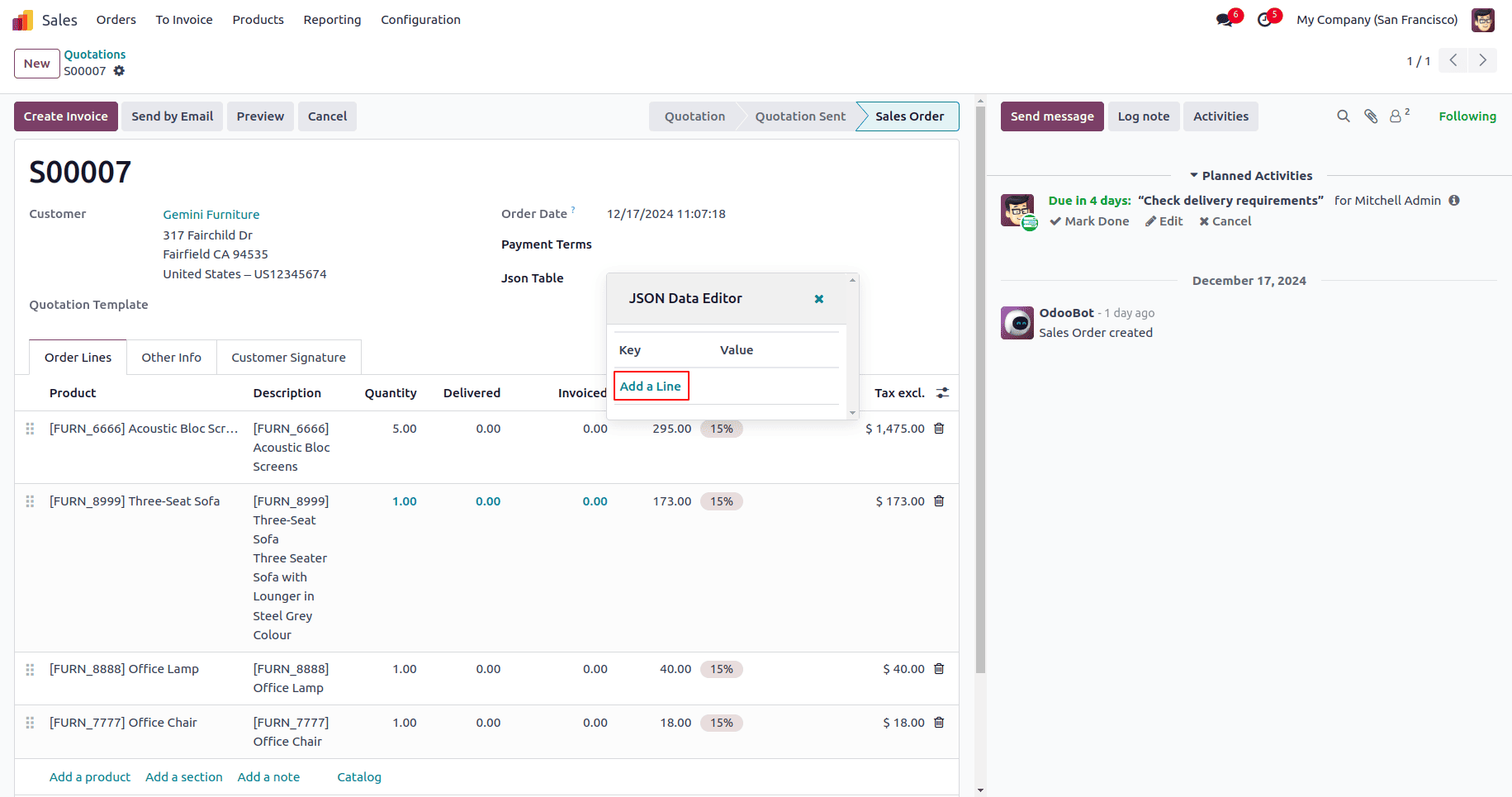
Task: Select the Sales Order status stage
Action: click(909, 116)
